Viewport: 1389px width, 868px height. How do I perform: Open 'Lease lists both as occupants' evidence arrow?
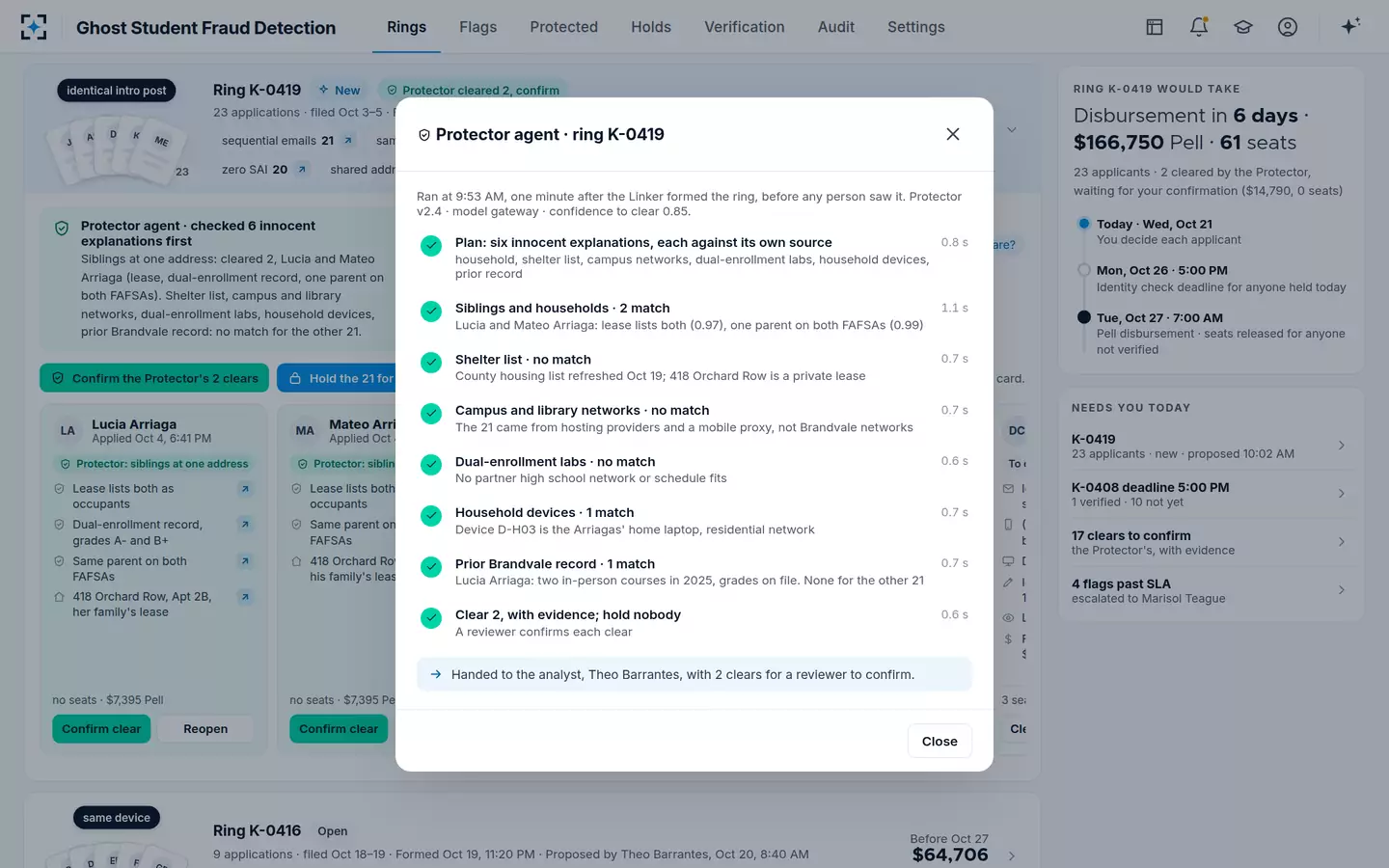[x=245, y=489]
